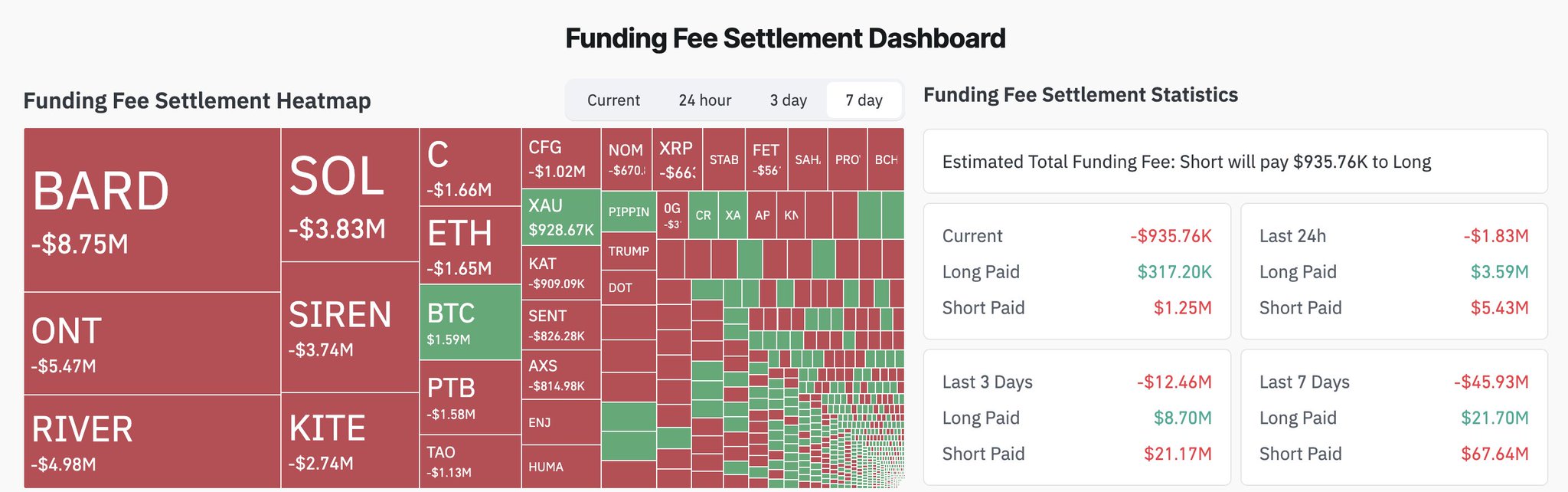Switch to the Current time range tab
The image size is (1568, 492).
point(613,100)
